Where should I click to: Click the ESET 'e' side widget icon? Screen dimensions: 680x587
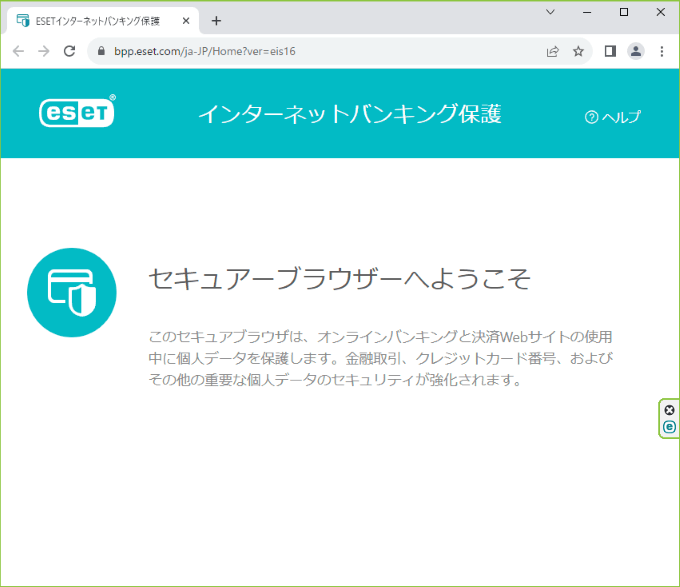click(x=670, y=427)
